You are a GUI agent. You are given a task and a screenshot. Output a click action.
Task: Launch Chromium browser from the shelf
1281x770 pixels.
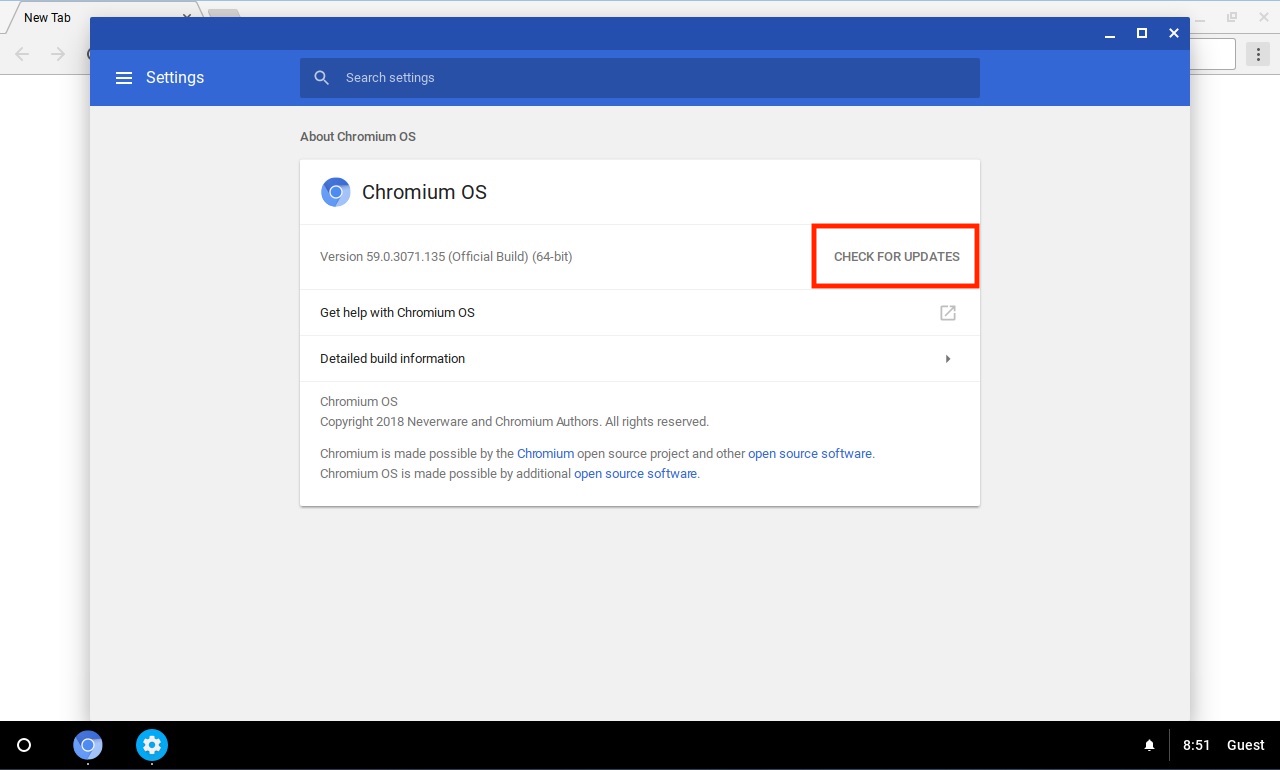88,745
